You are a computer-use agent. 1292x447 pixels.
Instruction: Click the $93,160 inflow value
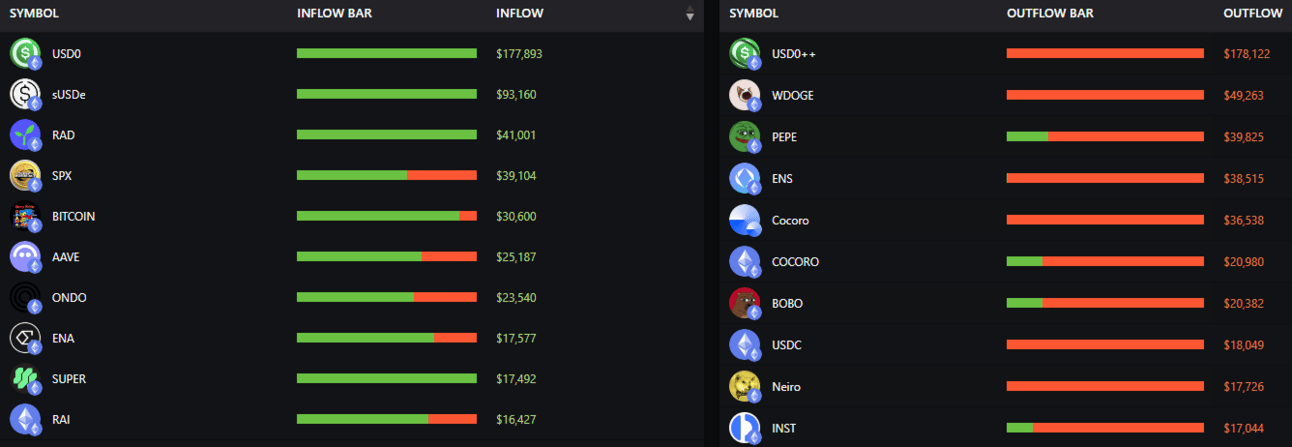click(x=516, y=94)
